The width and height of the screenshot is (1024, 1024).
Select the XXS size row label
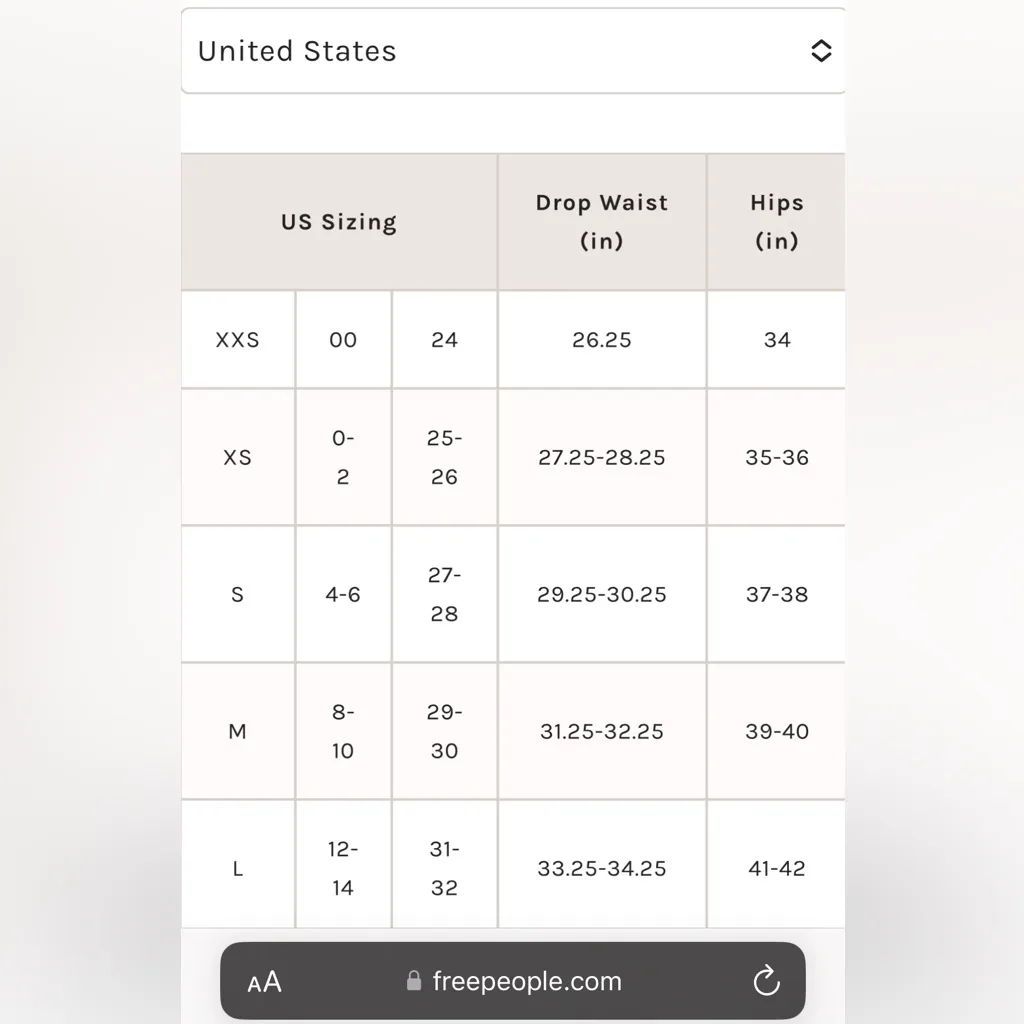click(238, 340)
